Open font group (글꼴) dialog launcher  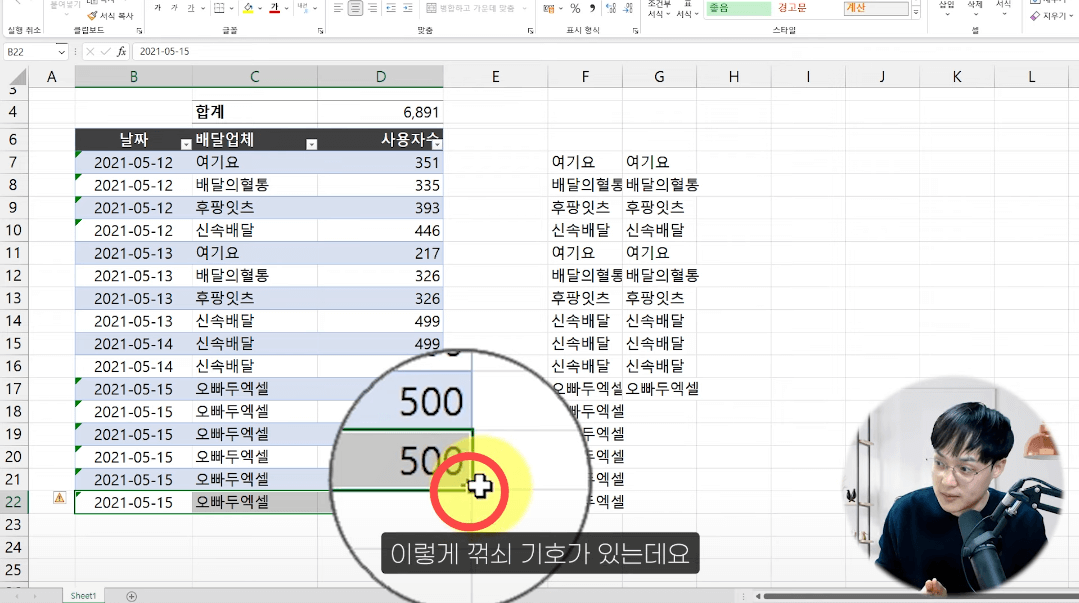coord(321,31)
